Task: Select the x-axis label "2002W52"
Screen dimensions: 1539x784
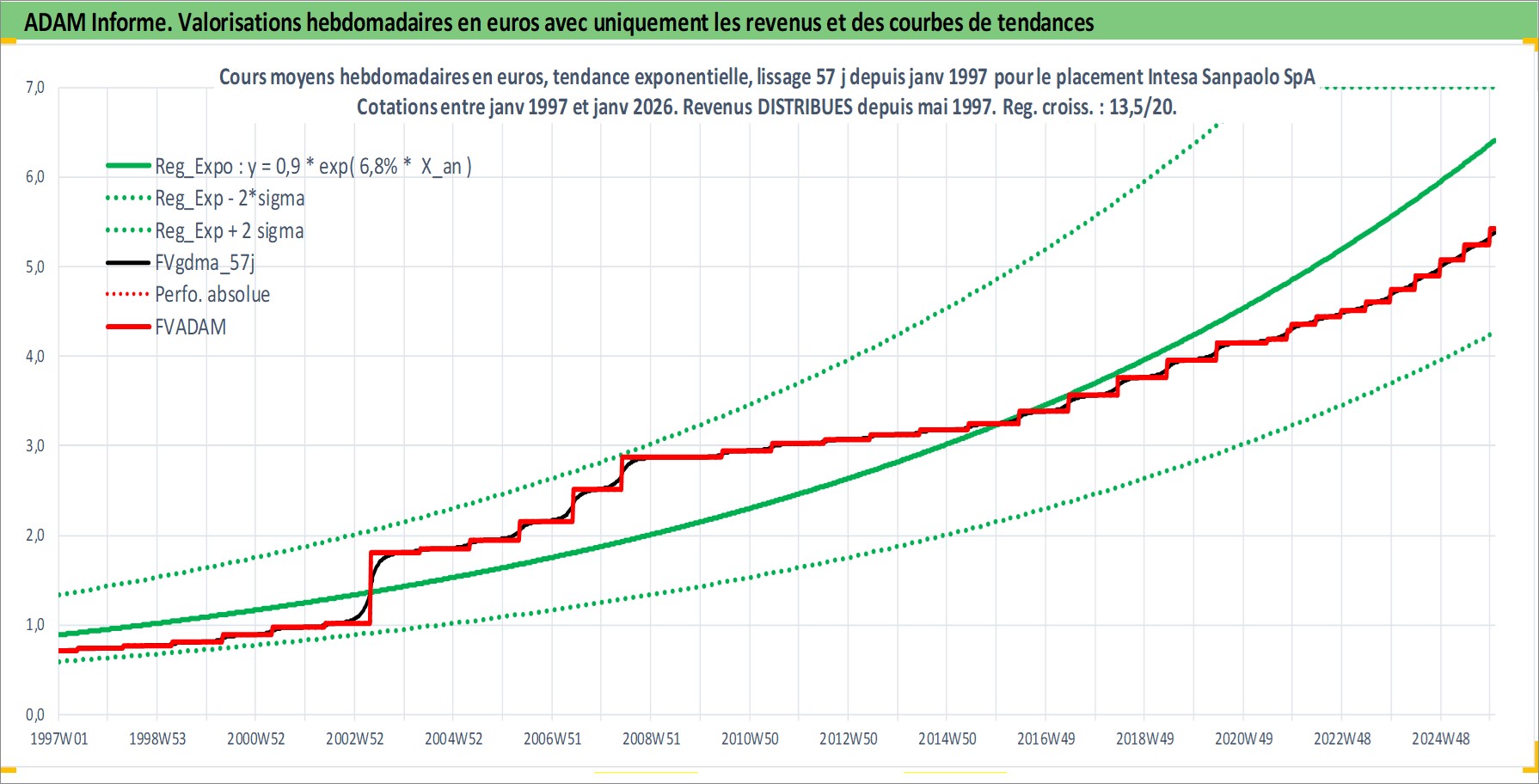Action: (355, 738)
